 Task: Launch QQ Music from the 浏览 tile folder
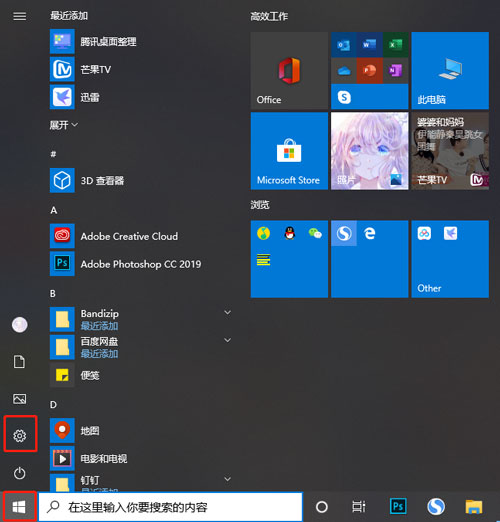coord(263,233)
